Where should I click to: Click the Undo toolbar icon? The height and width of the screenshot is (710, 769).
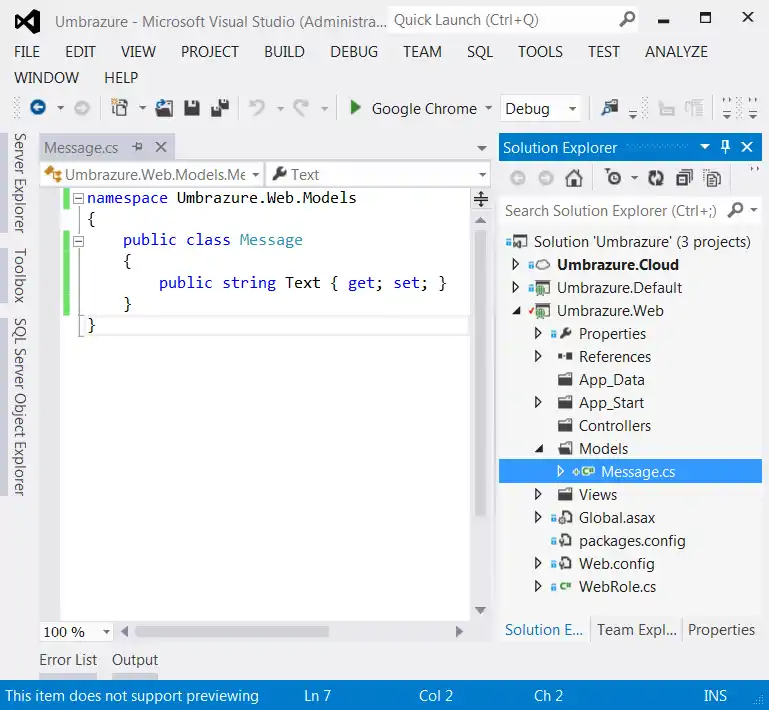pos(256,108)
